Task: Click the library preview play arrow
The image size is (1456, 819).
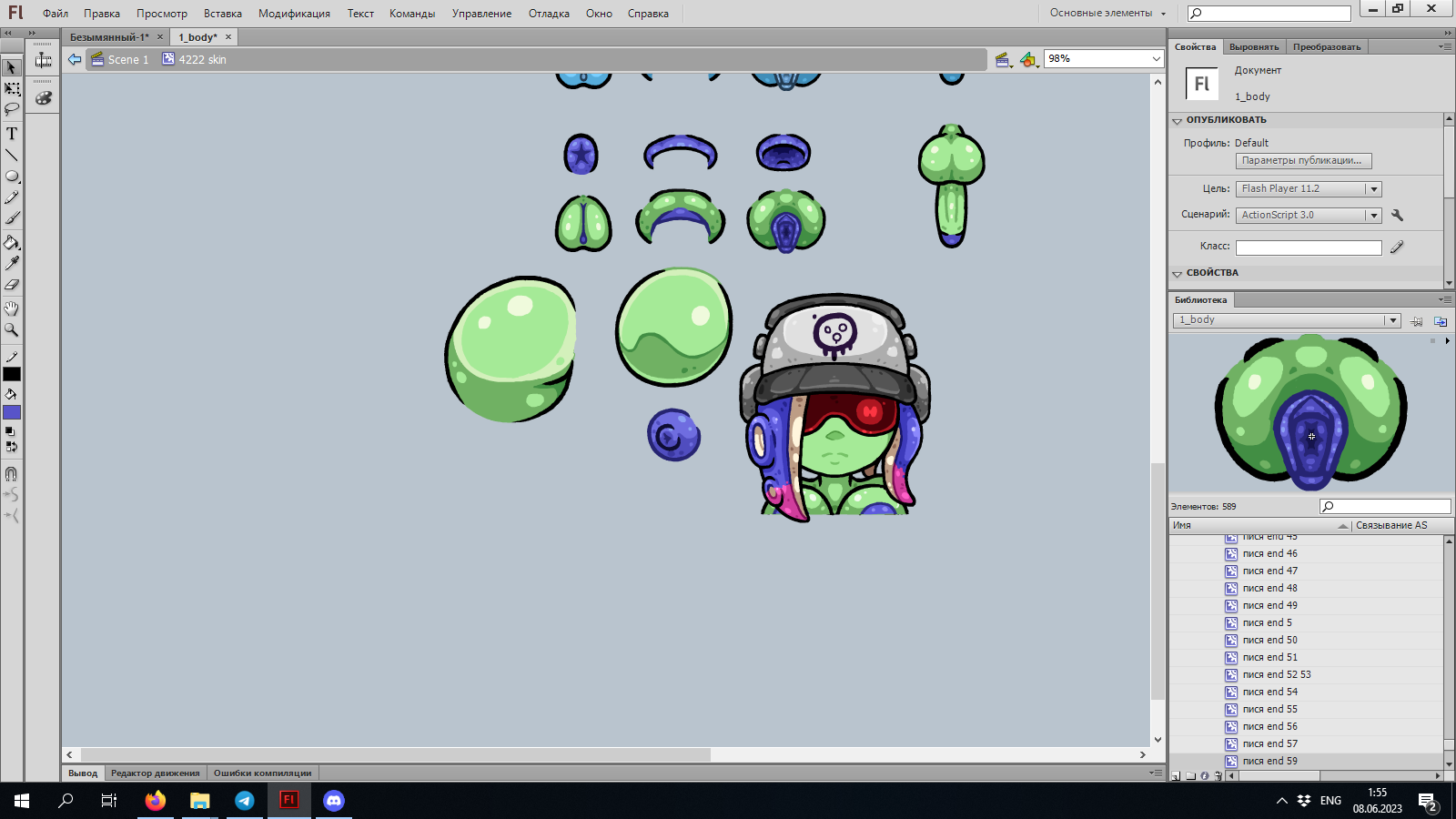Action: [1447, 341]
